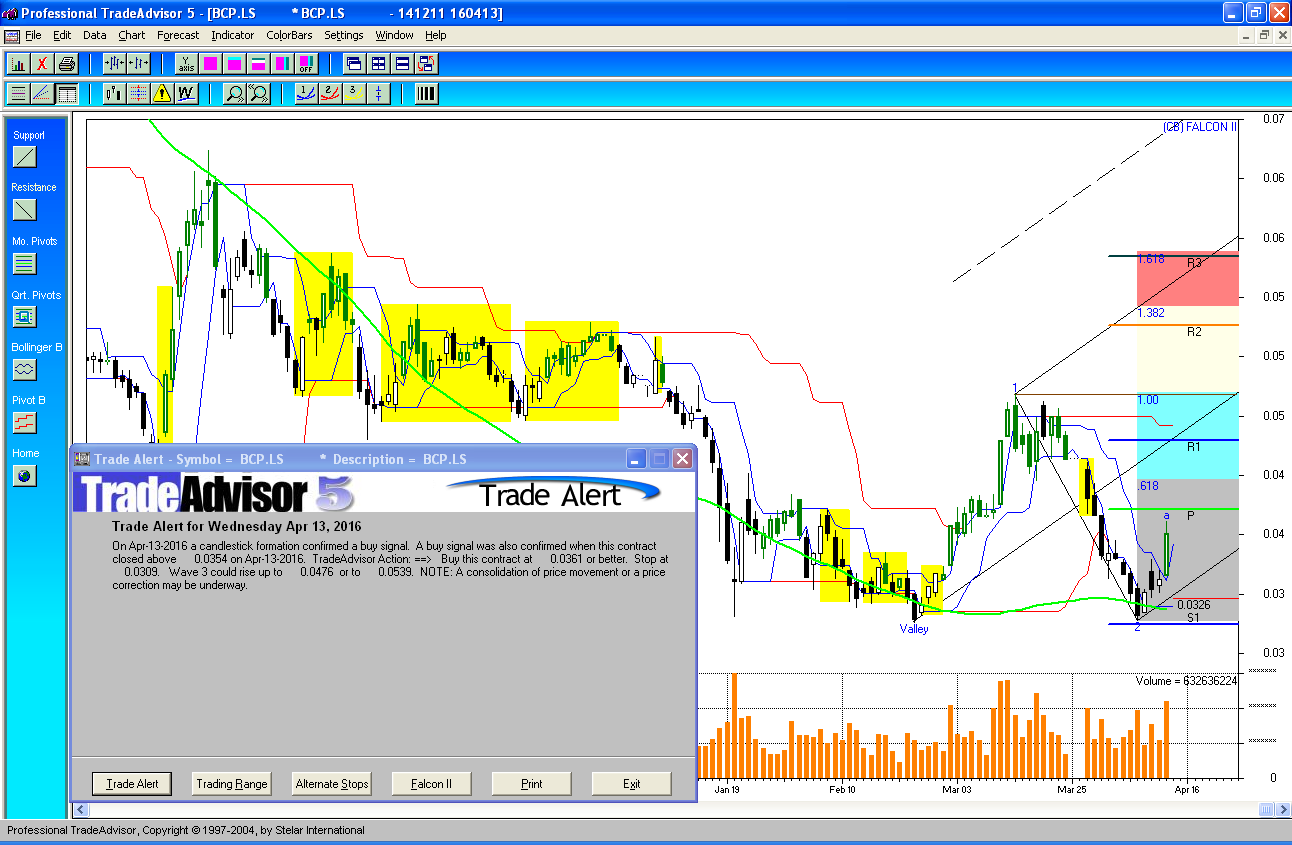1292x845 pixels.
Task: Click the magnifier icon with left-pointing arrows
Action: pos(259,94)
